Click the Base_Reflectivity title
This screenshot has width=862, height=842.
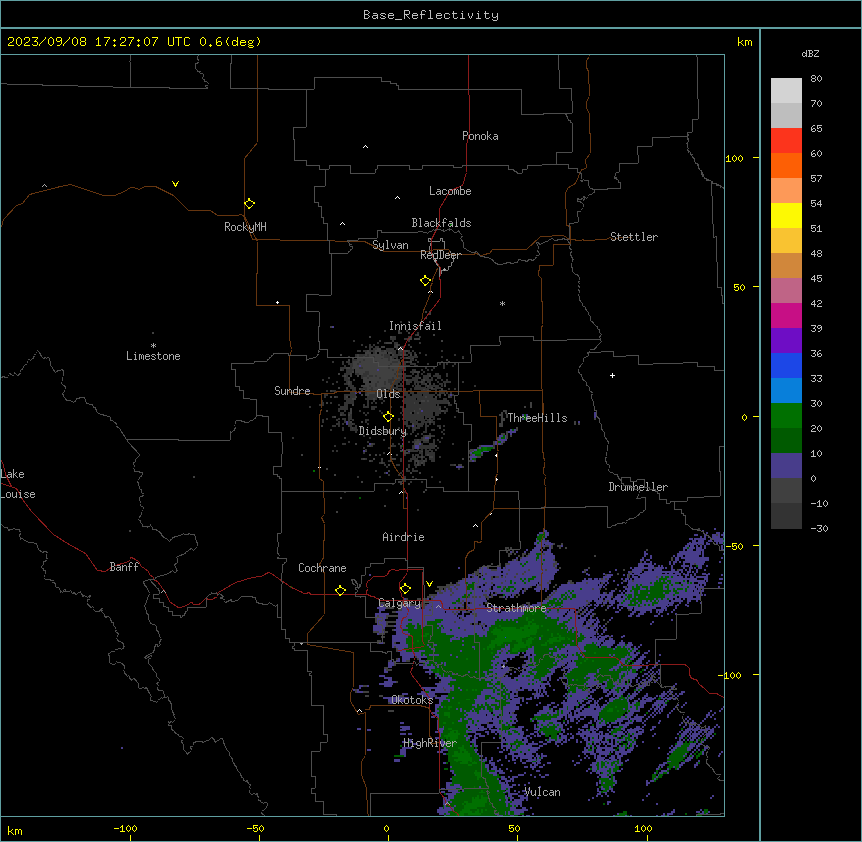[431, 15]
